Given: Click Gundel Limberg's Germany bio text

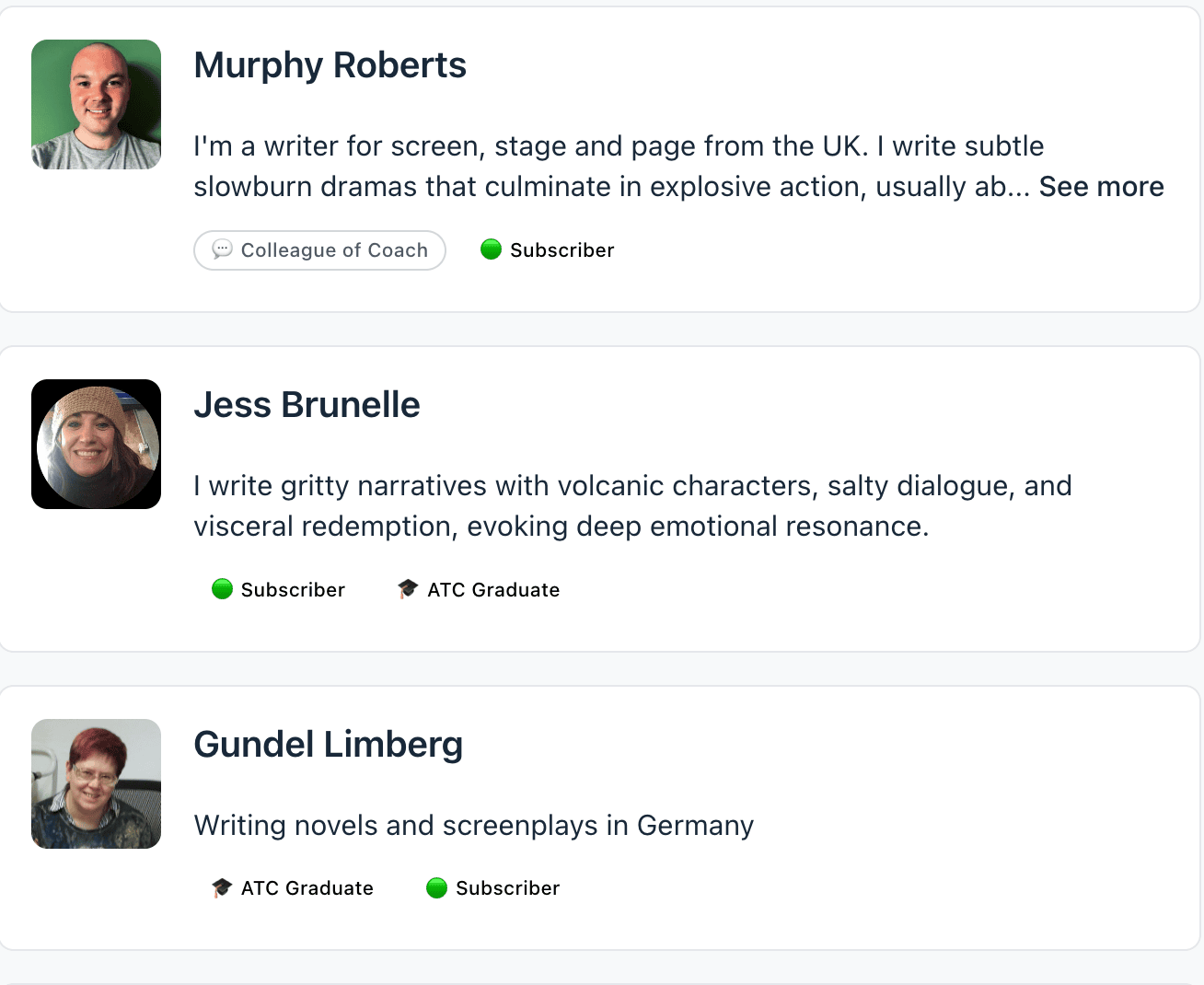Looking at the screenshot, I should (x=473, y=826).
